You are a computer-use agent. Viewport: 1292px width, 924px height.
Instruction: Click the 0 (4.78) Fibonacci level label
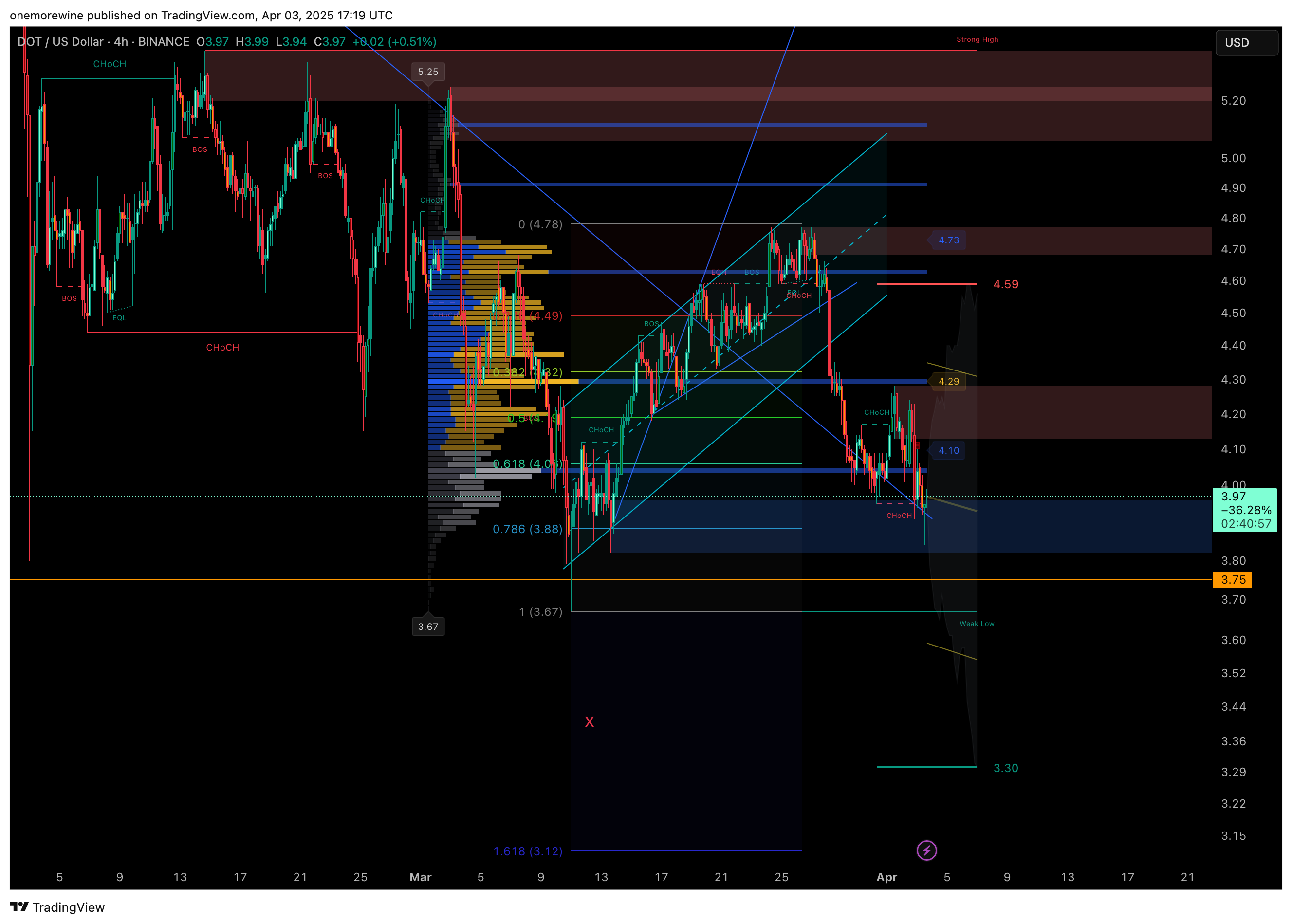pos(540,224)
